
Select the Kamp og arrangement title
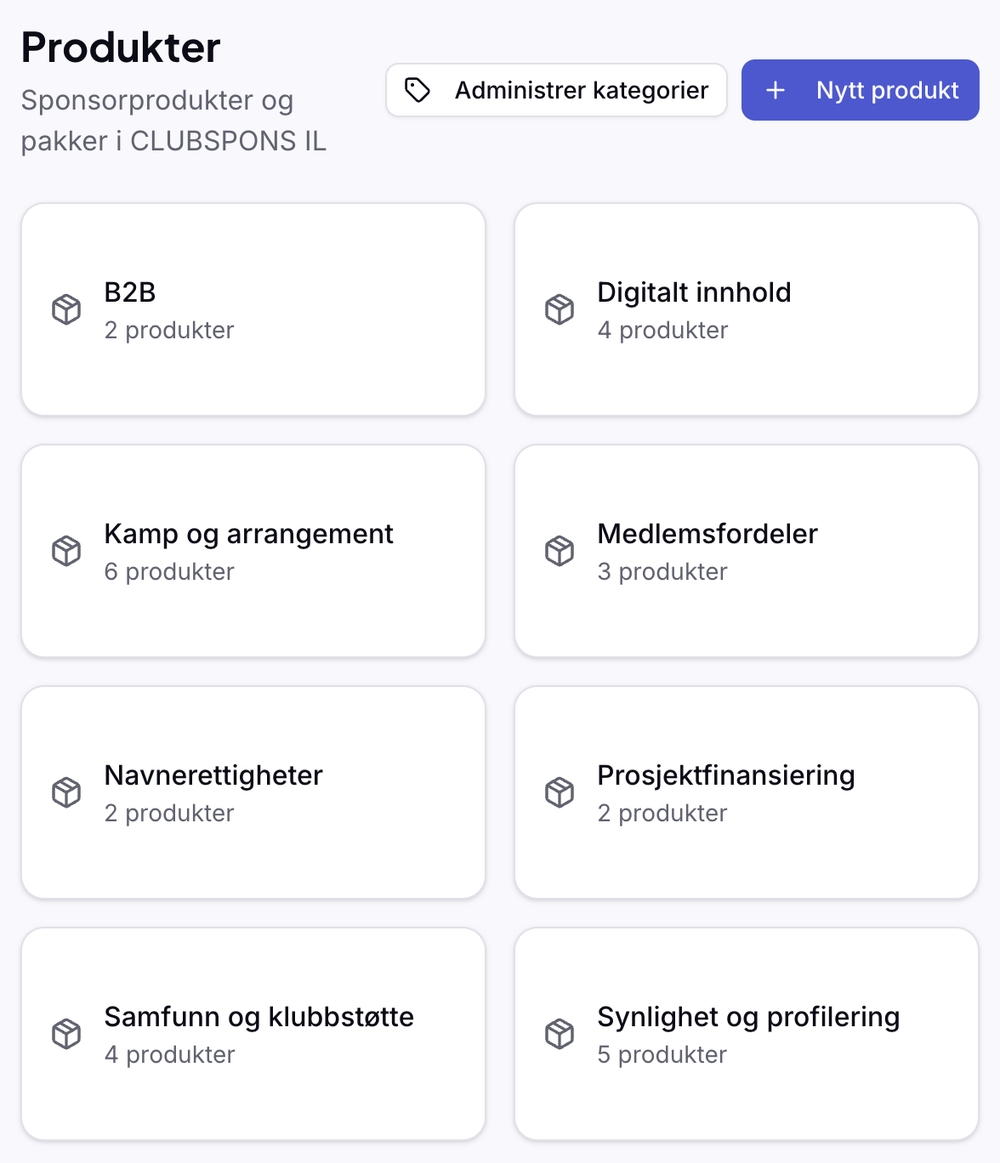click(249, 534)
